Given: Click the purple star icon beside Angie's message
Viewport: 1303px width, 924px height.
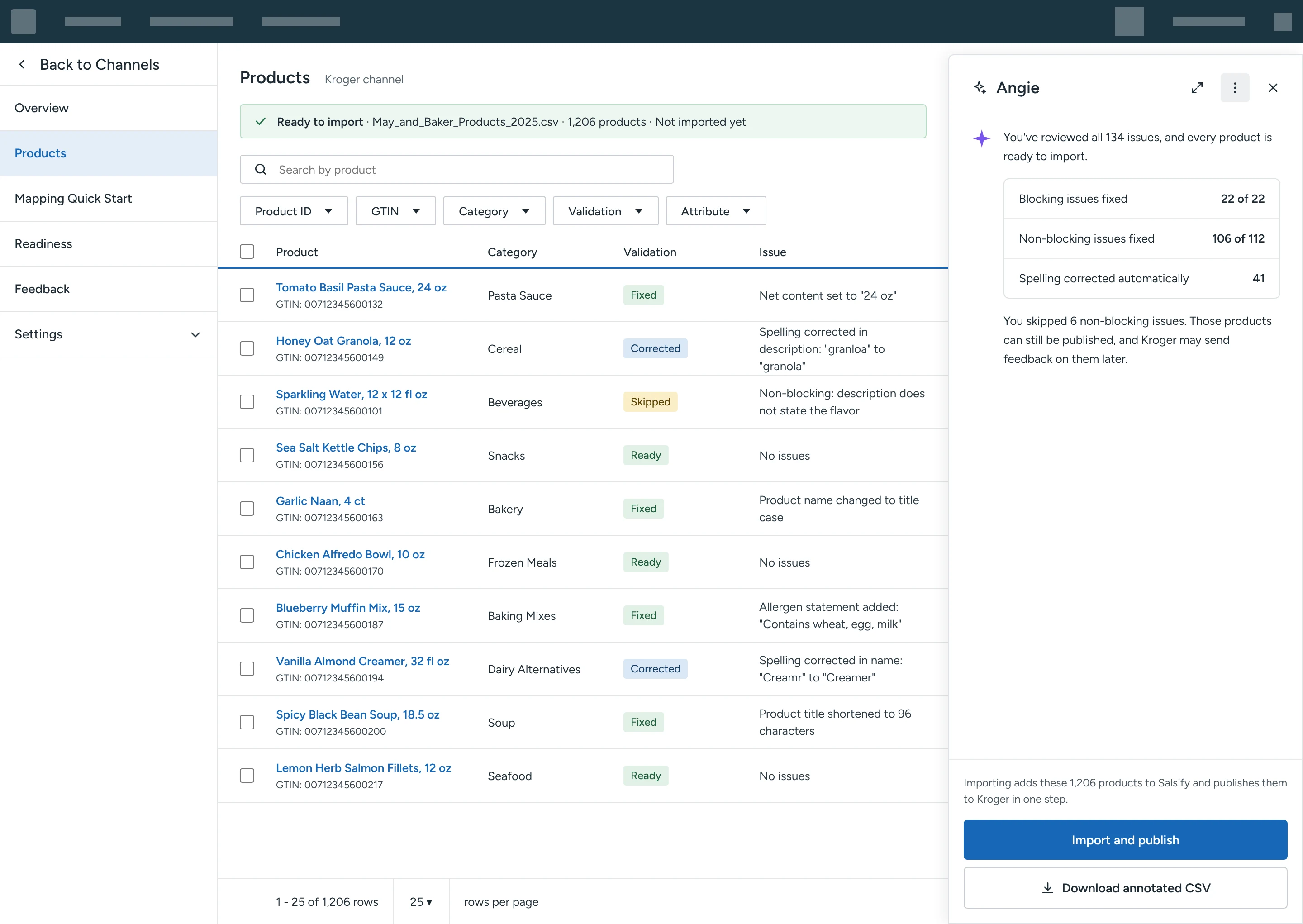Looking at the screenshot, I should pos(982,138).
